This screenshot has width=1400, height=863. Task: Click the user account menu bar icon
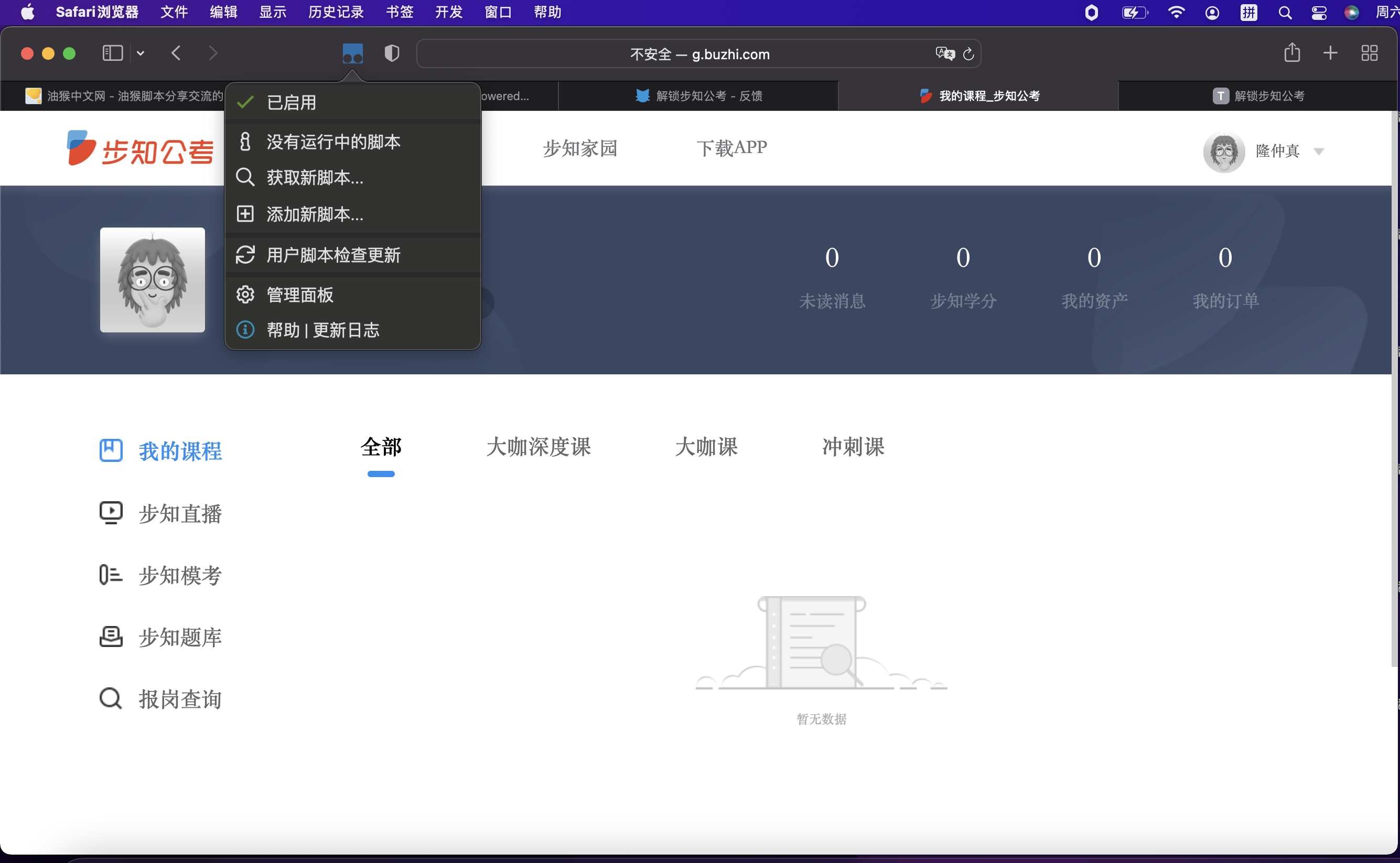click(1212, 13)
